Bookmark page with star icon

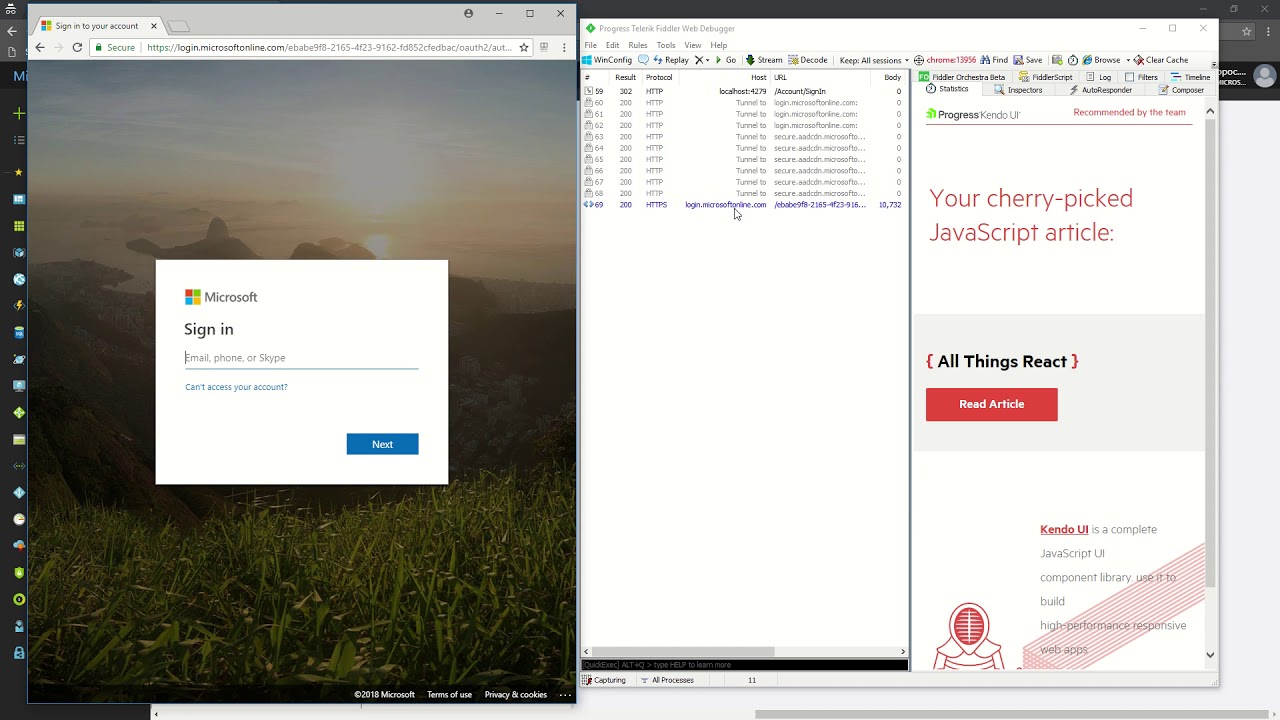(x=523, y=47)
